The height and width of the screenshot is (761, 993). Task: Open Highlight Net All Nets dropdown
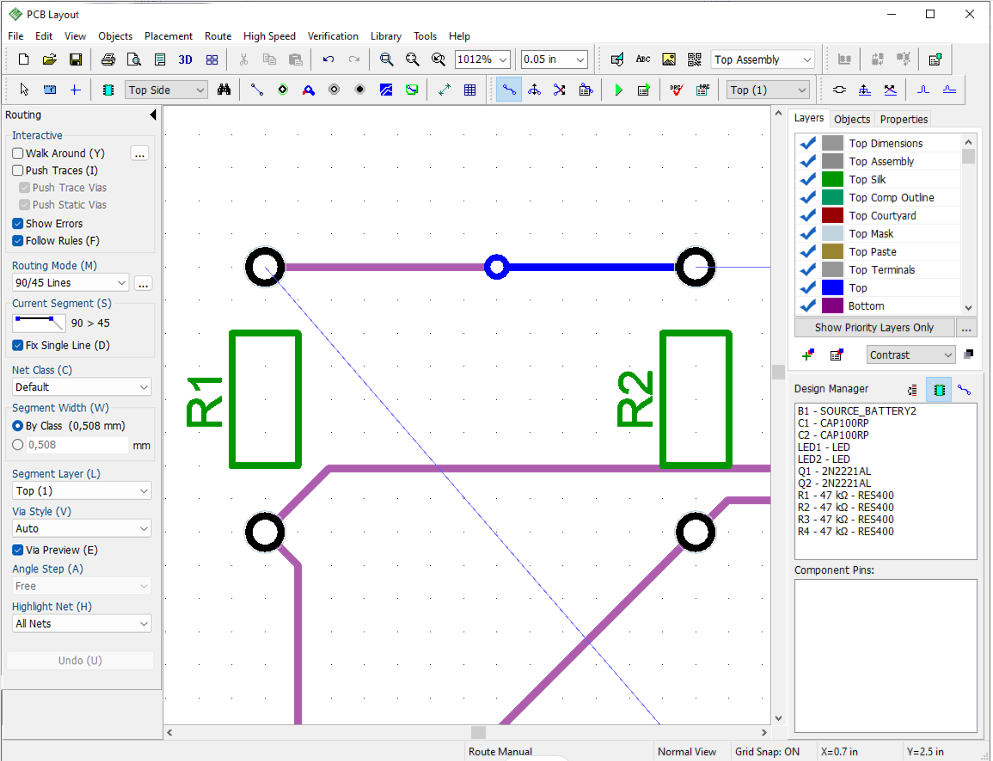pyautogui.click(x=82, y=624)
